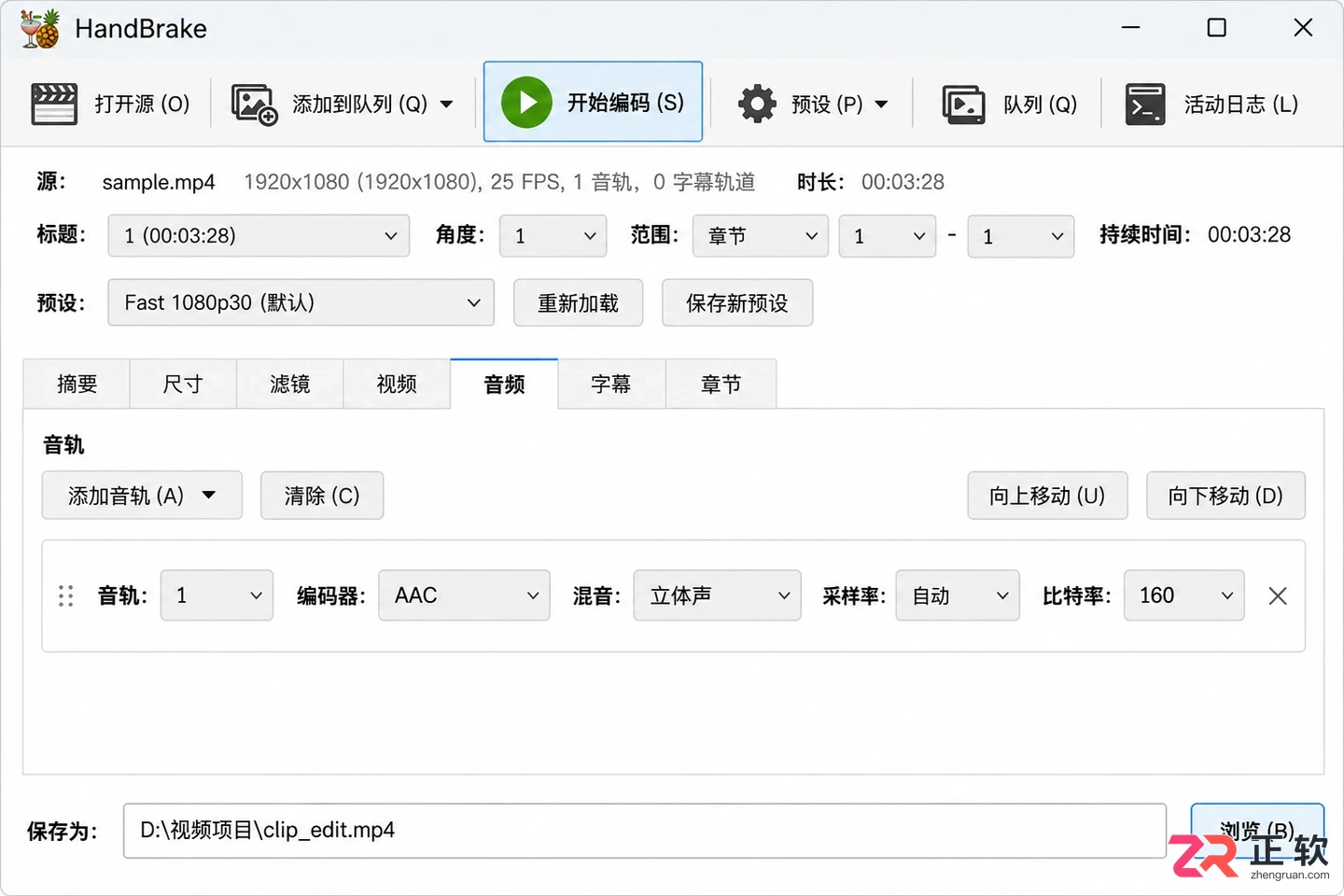
Task: Click the 浏览 (B) browse button
Action: pyautogui.click(x=1257, y=831)
